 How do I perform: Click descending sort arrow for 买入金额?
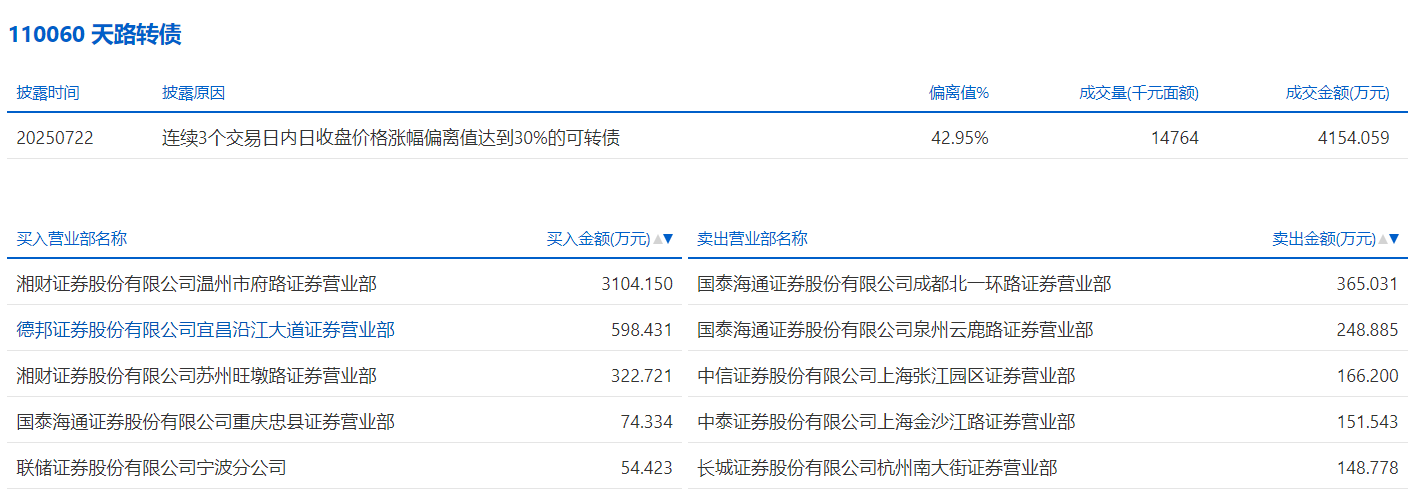[669, 239]
